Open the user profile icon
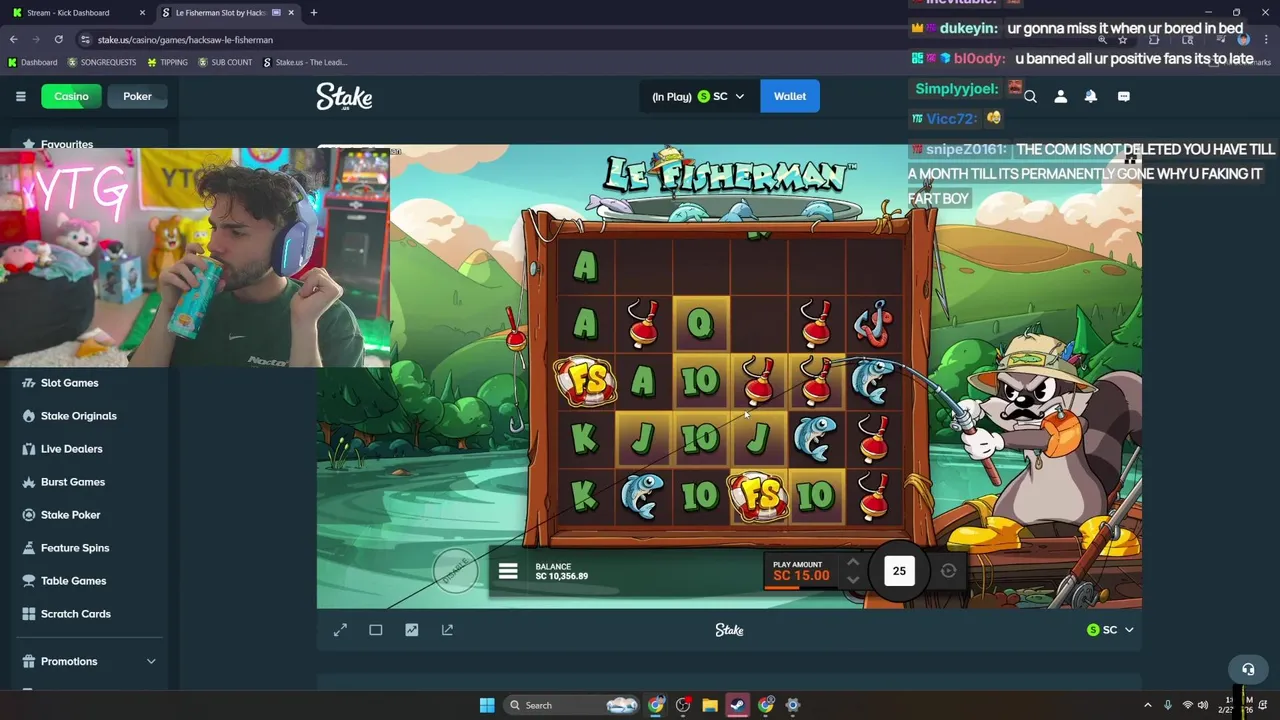Screen dimensions: 1280x720 point(1061,97)
